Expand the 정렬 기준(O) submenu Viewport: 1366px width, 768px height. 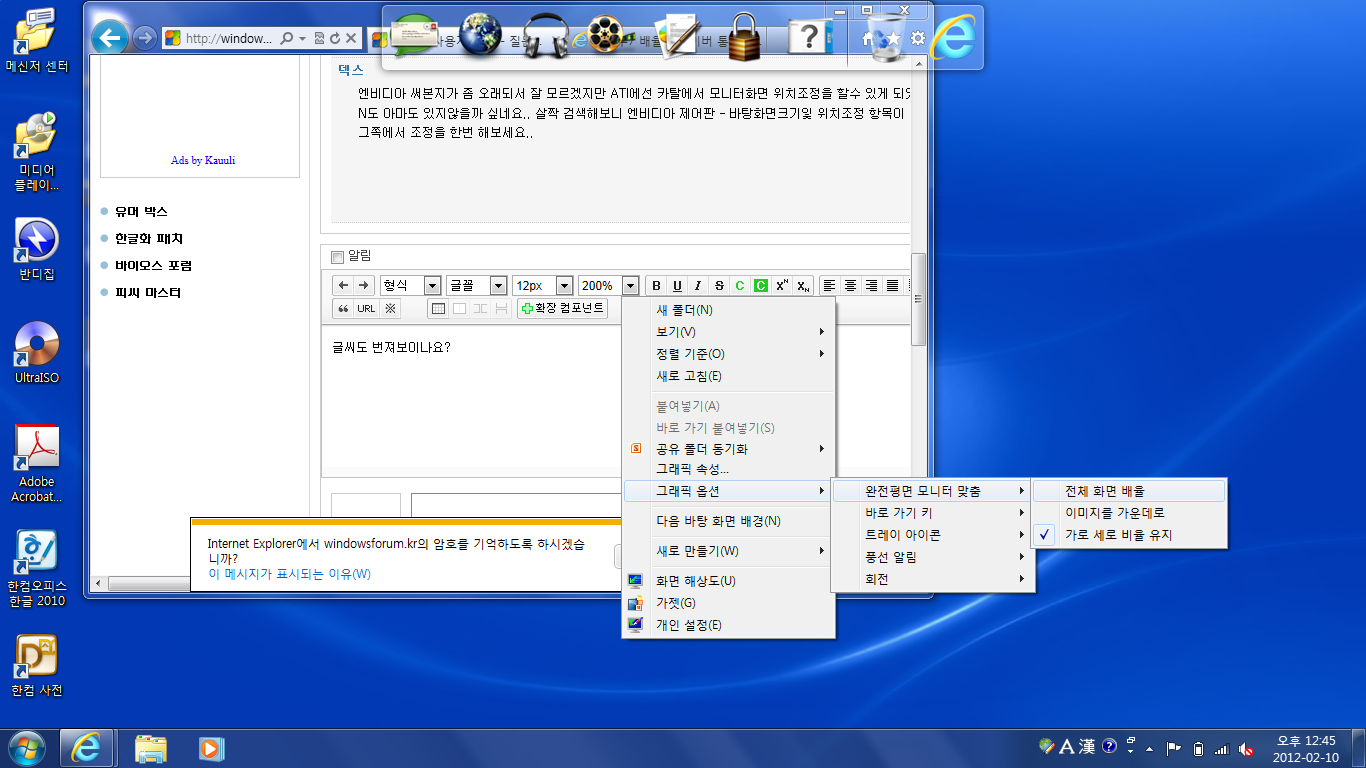click(x=728, y=354)
